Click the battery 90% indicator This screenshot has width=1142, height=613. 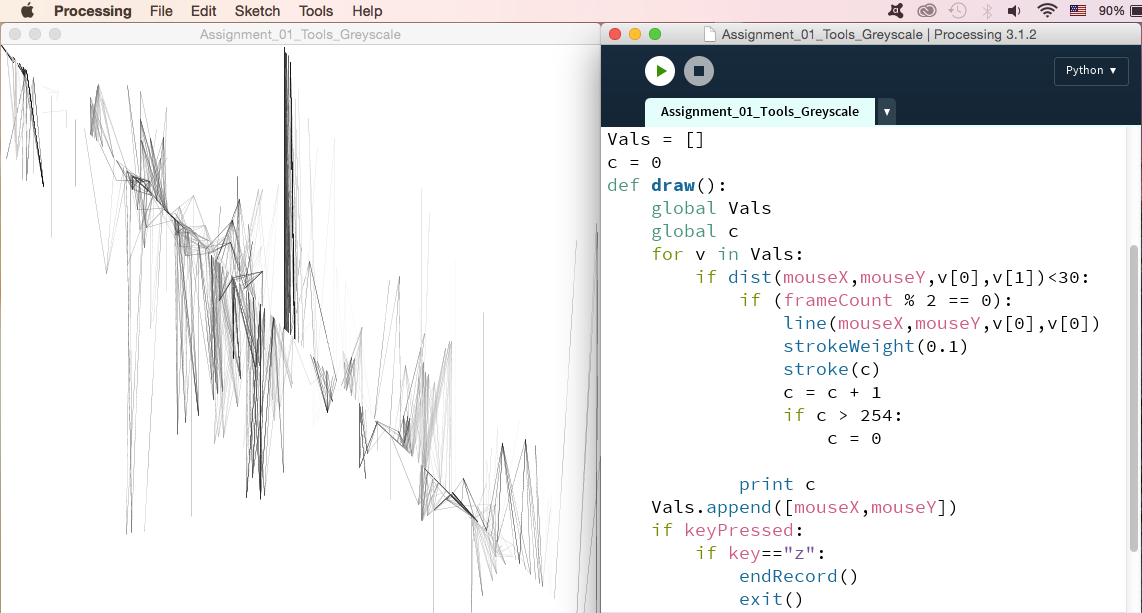pos(1119,10)
